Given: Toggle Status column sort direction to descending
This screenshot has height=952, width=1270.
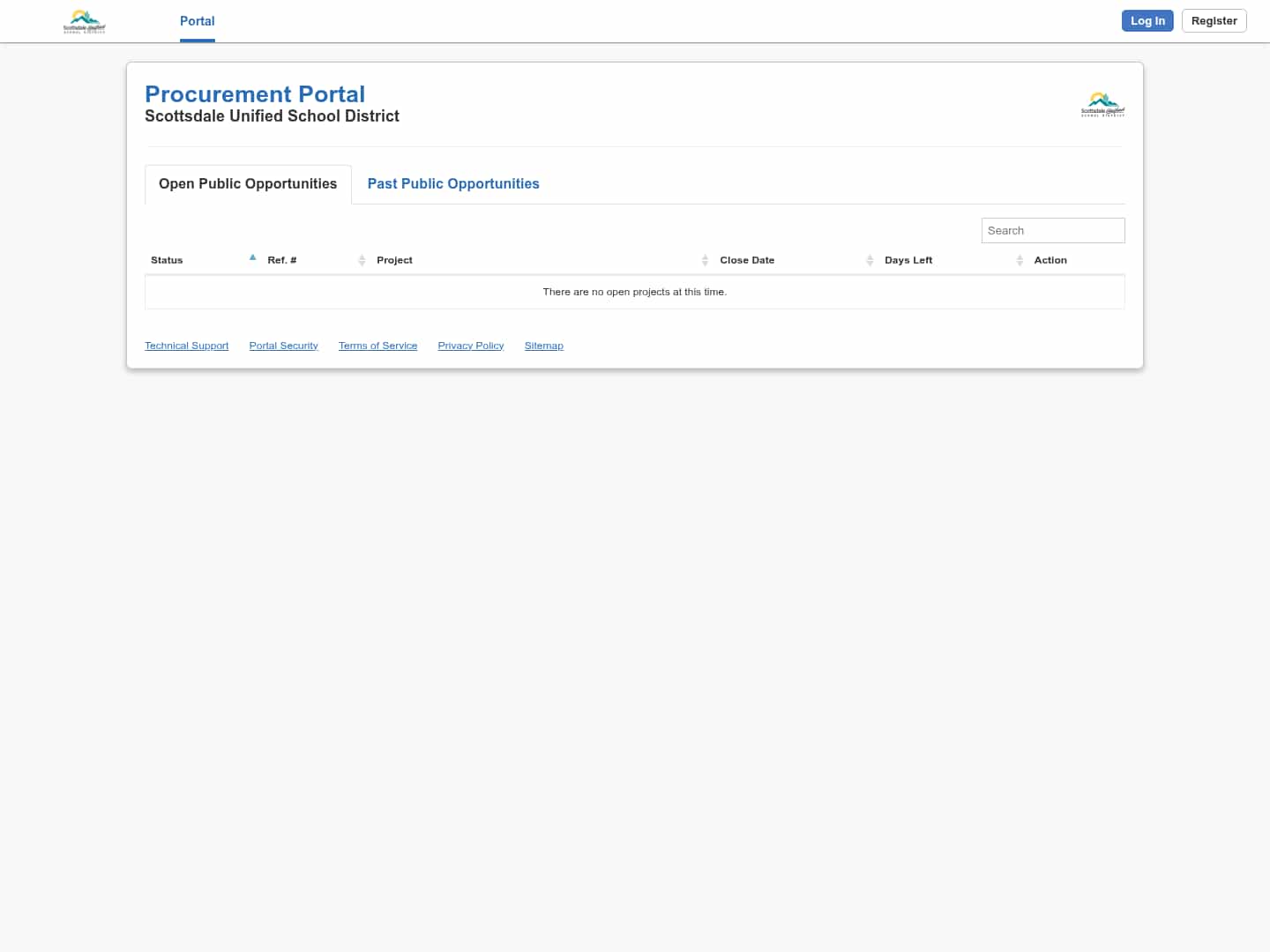Looking at the screenshot, I should 252,257.
